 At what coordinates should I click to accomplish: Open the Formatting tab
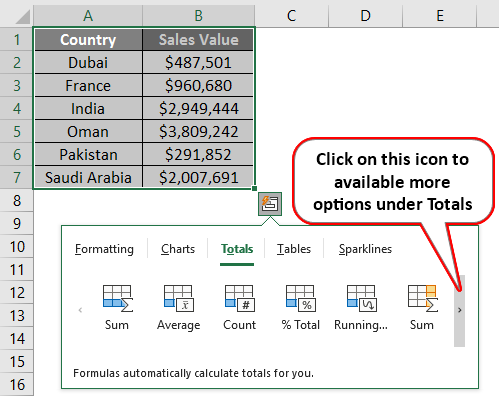(x=104, y=249)
